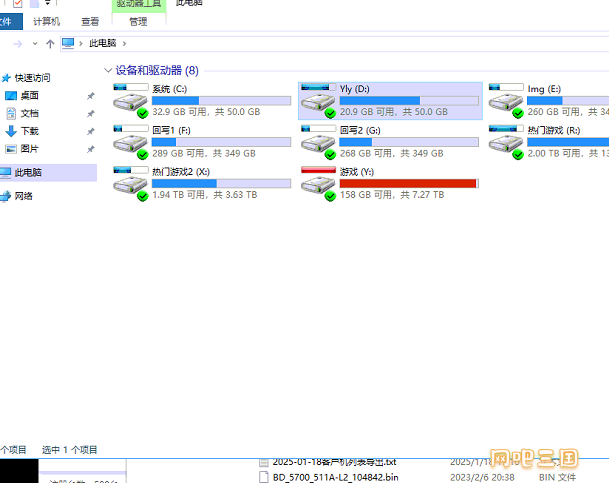
Task: Unpin 文档 using its pin icon
Action: (90, 114)
